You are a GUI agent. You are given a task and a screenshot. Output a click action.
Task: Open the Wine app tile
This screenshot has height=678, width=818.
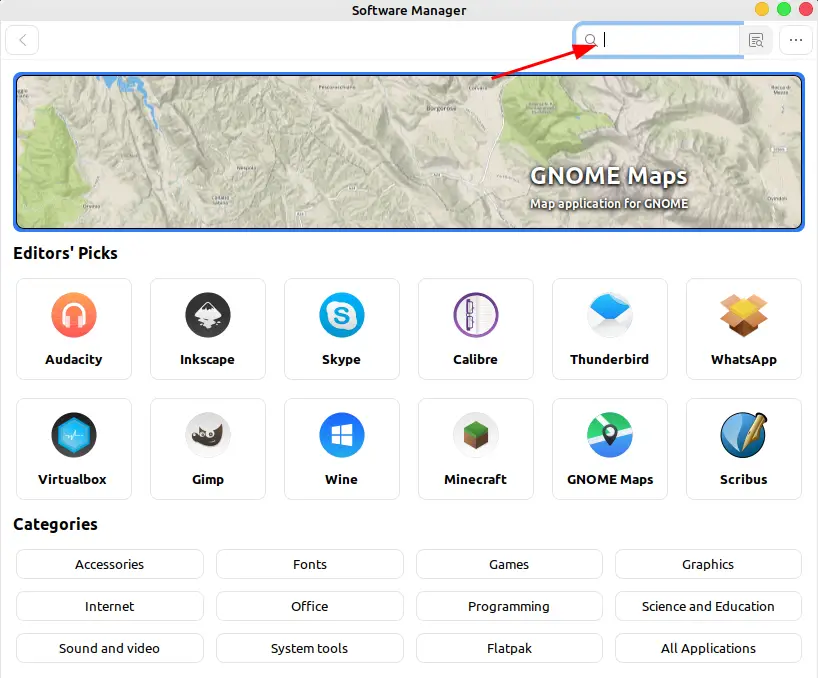[342, 449]
